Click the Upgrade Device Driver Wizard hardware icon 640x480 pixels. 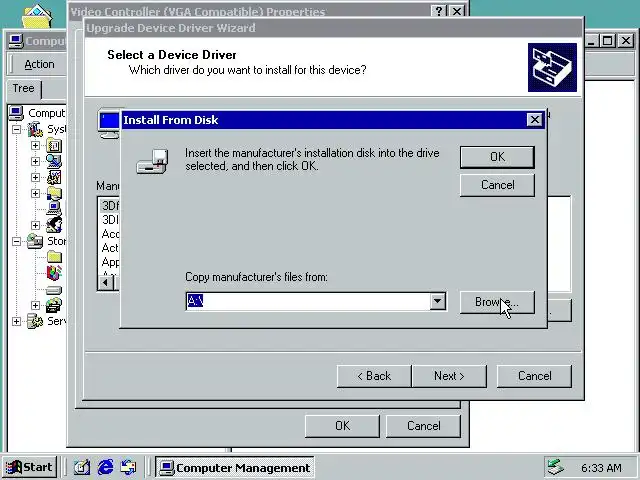[x=552, y=67]
